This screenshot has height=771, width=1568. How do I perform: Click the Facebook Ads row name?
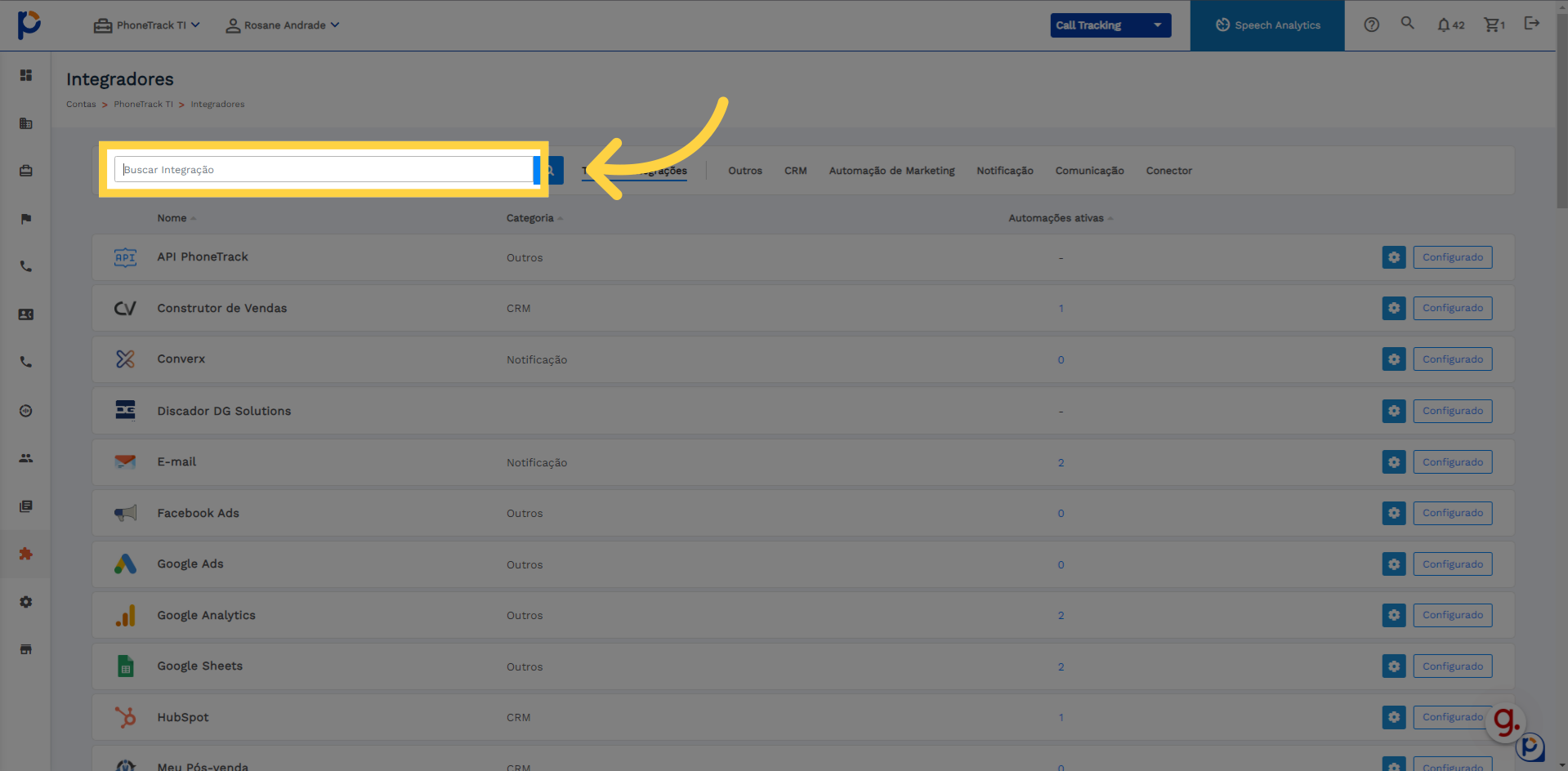tap(198, 513)
